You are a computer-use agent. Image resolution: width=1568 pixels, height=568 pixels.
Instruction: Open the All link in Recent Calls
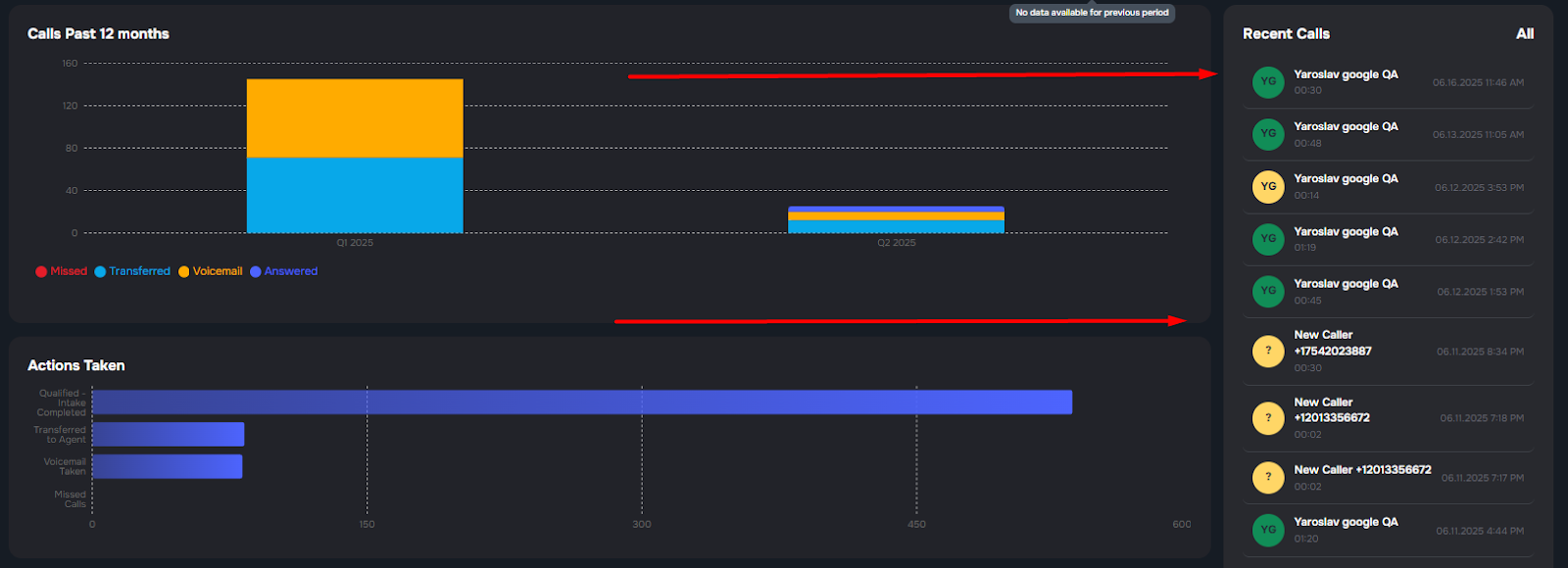point(1525,33)
